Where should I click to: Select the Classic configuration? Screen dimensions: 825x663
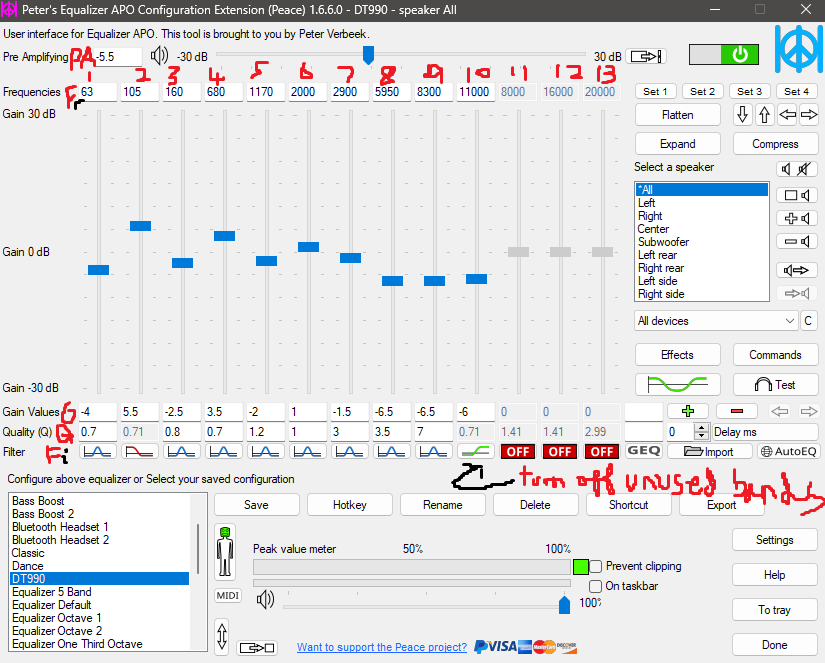point(99,553)
